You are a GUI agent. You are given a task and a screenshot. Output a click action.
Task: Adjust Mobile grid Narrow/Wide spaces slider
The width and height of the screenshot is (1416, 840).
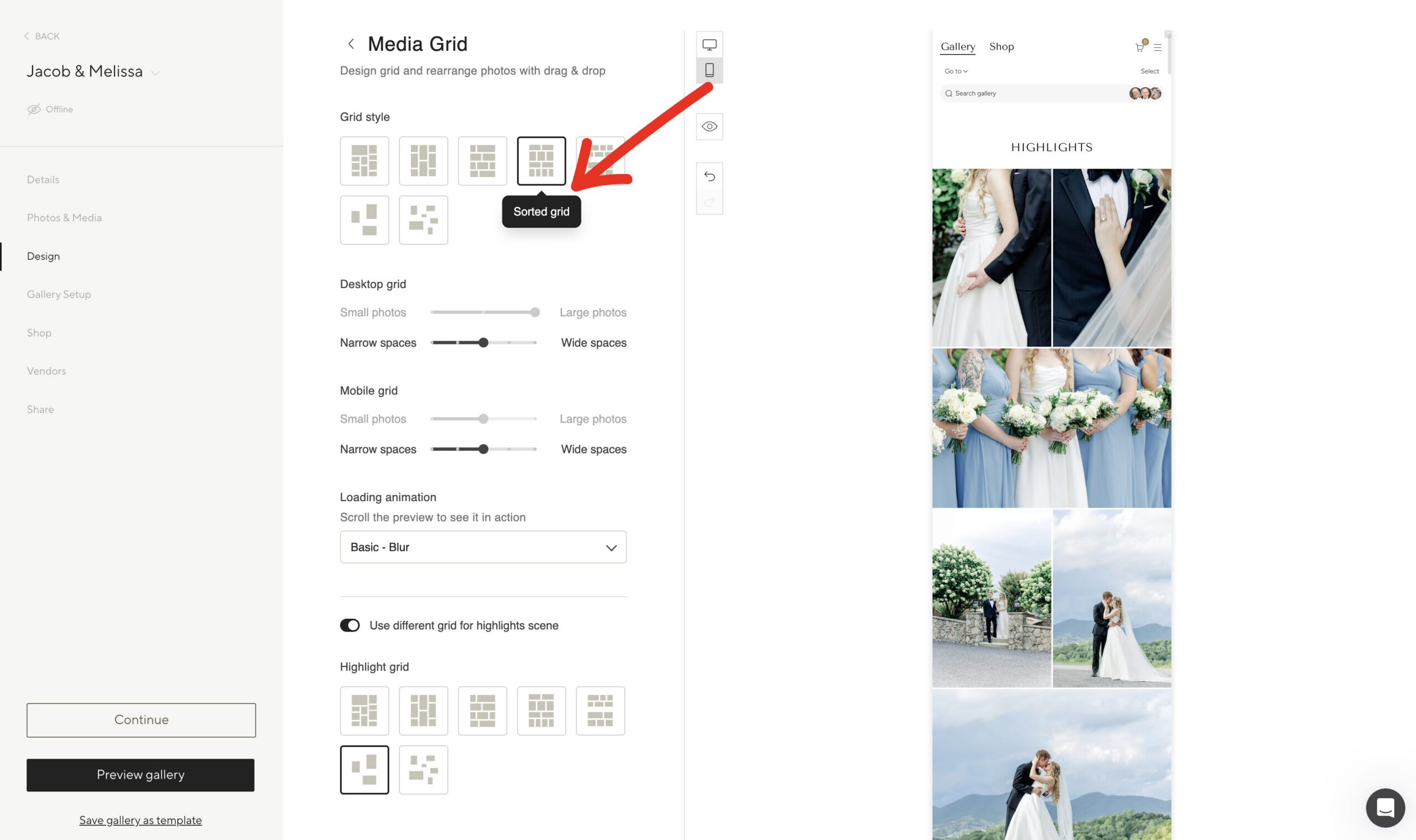(x=483, y=449)
